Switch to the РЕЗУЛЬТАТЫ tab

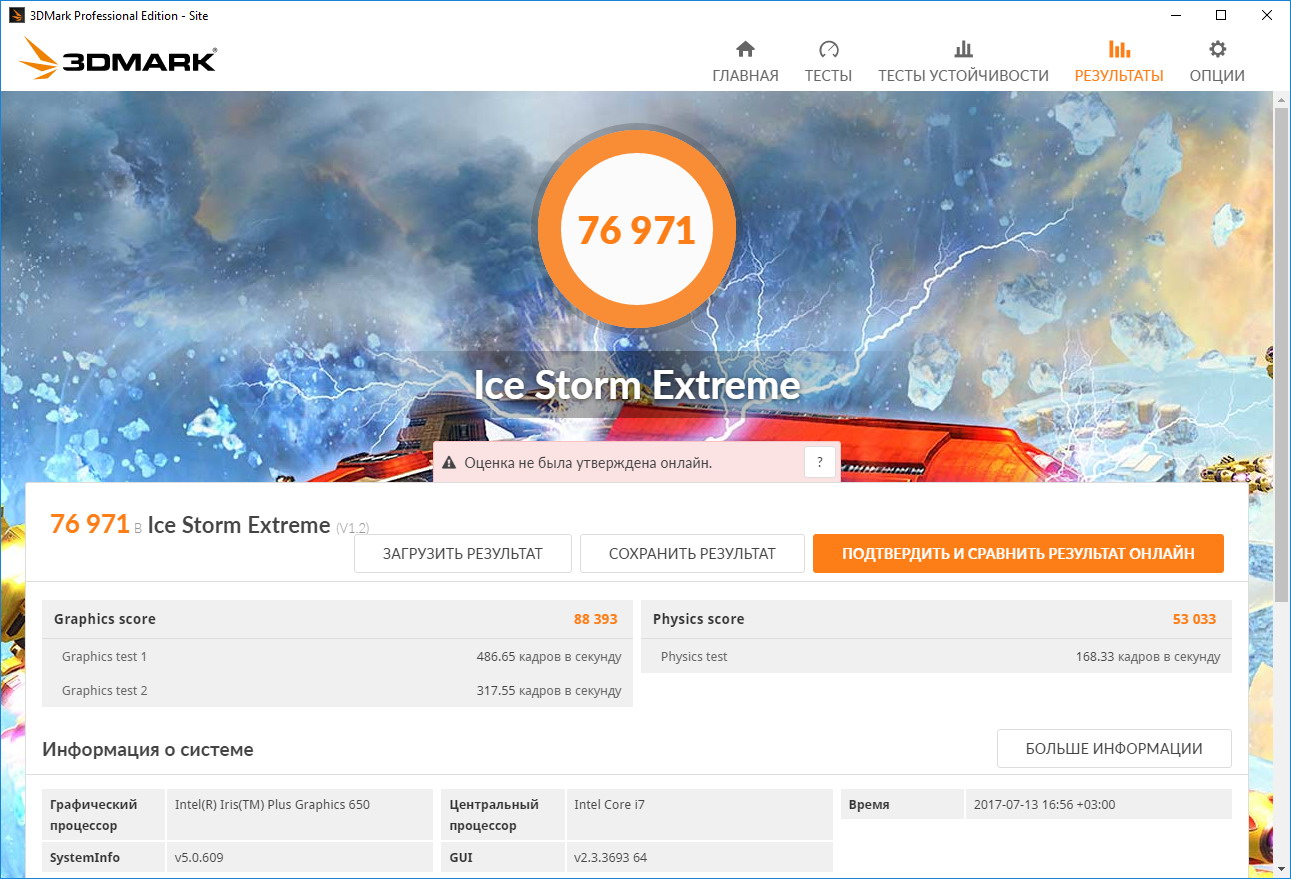tap(1118, 62)
